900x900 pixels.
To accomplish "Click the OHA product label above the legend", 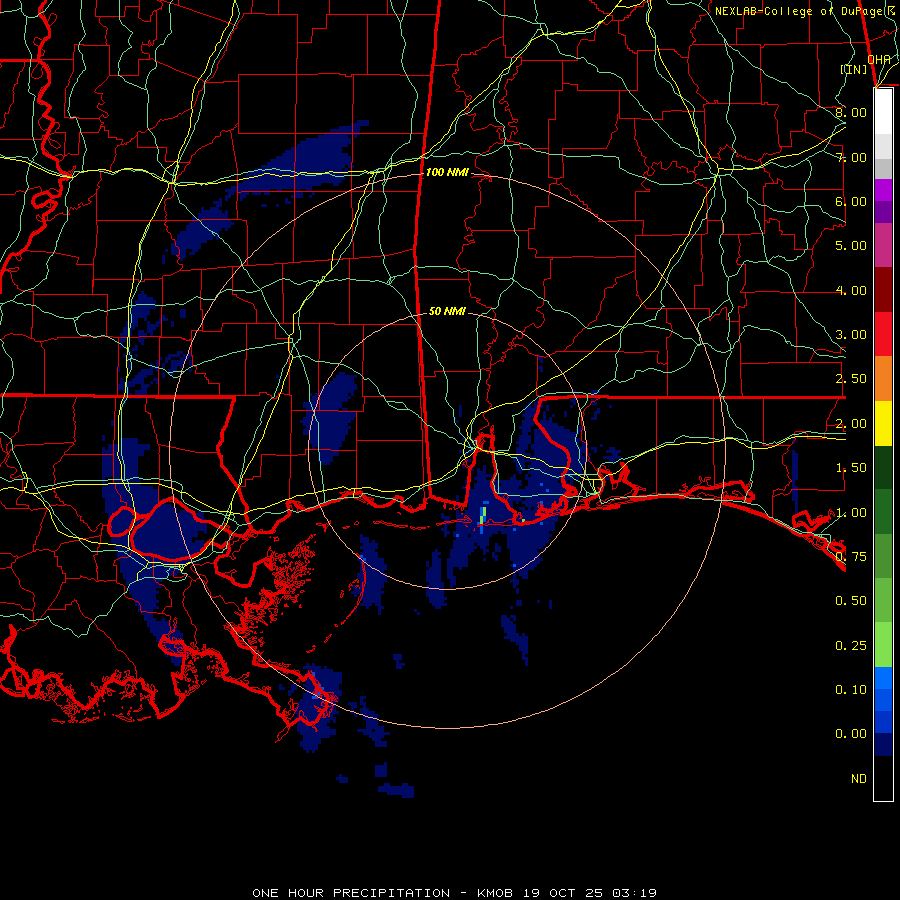I will [879, 59].
